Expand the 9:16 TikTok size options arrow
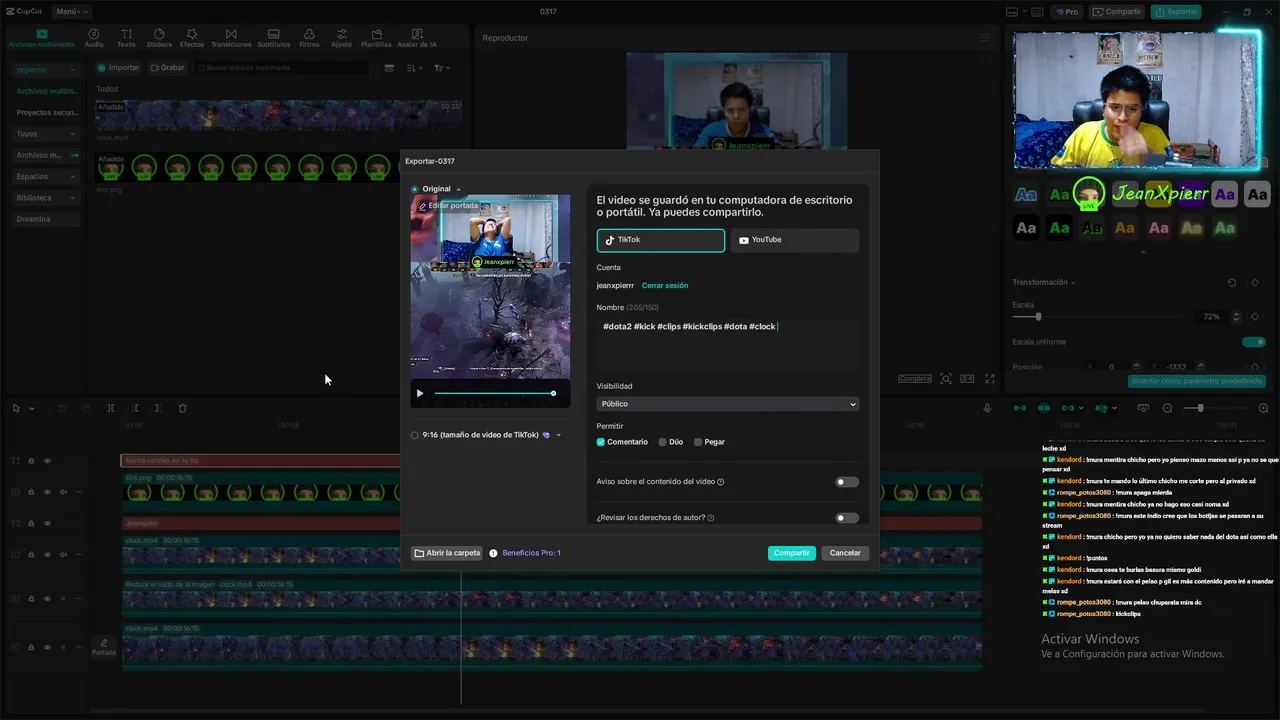The image size is (1280, 720). pyautogui.click(x=559, y=435)
